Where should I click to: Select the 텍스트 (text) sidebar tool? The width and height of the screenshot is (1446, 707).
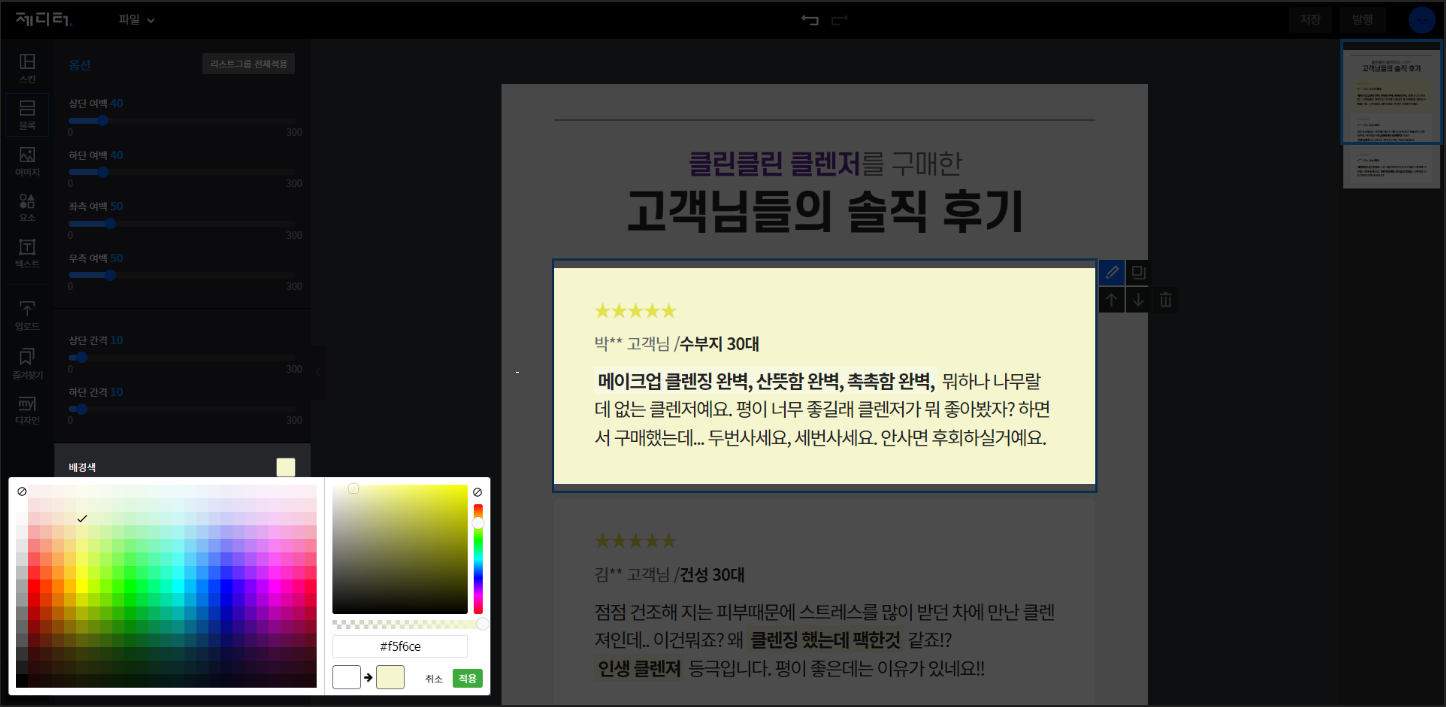coord(28,253)
